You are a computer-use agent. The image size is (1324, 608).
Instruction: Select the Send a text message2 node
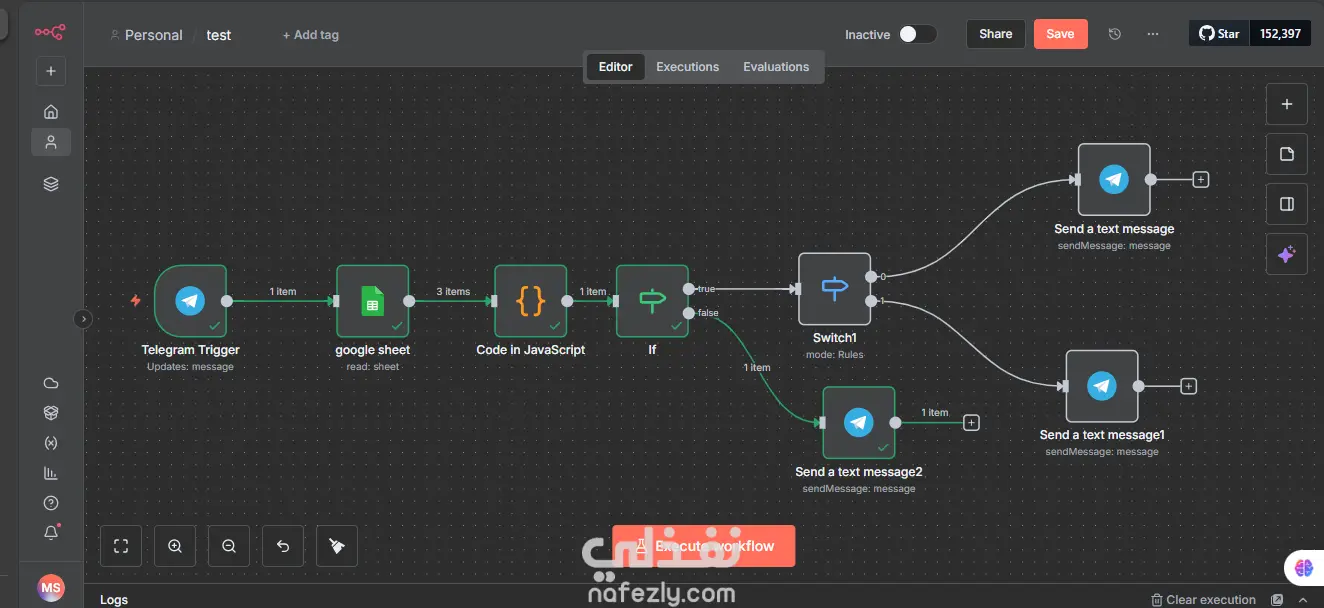tap(859, 423)
